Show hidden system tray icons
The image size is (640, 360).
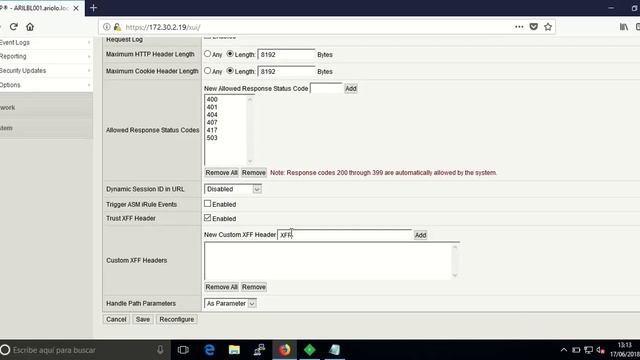(x=564, y=350)
